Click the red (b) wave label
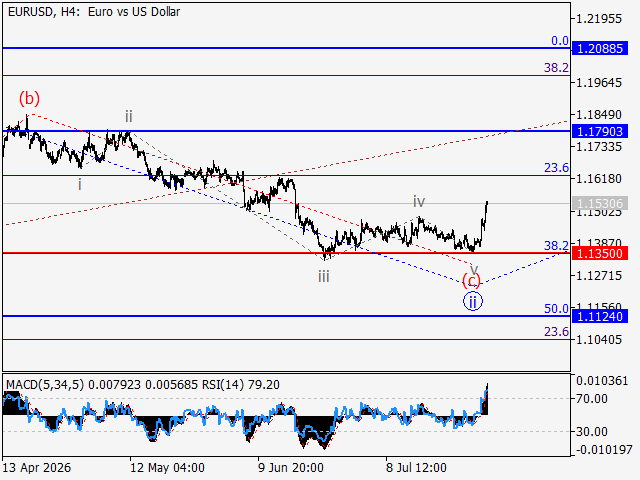This screenshot has height=480, width=640. tap(29, 98)
